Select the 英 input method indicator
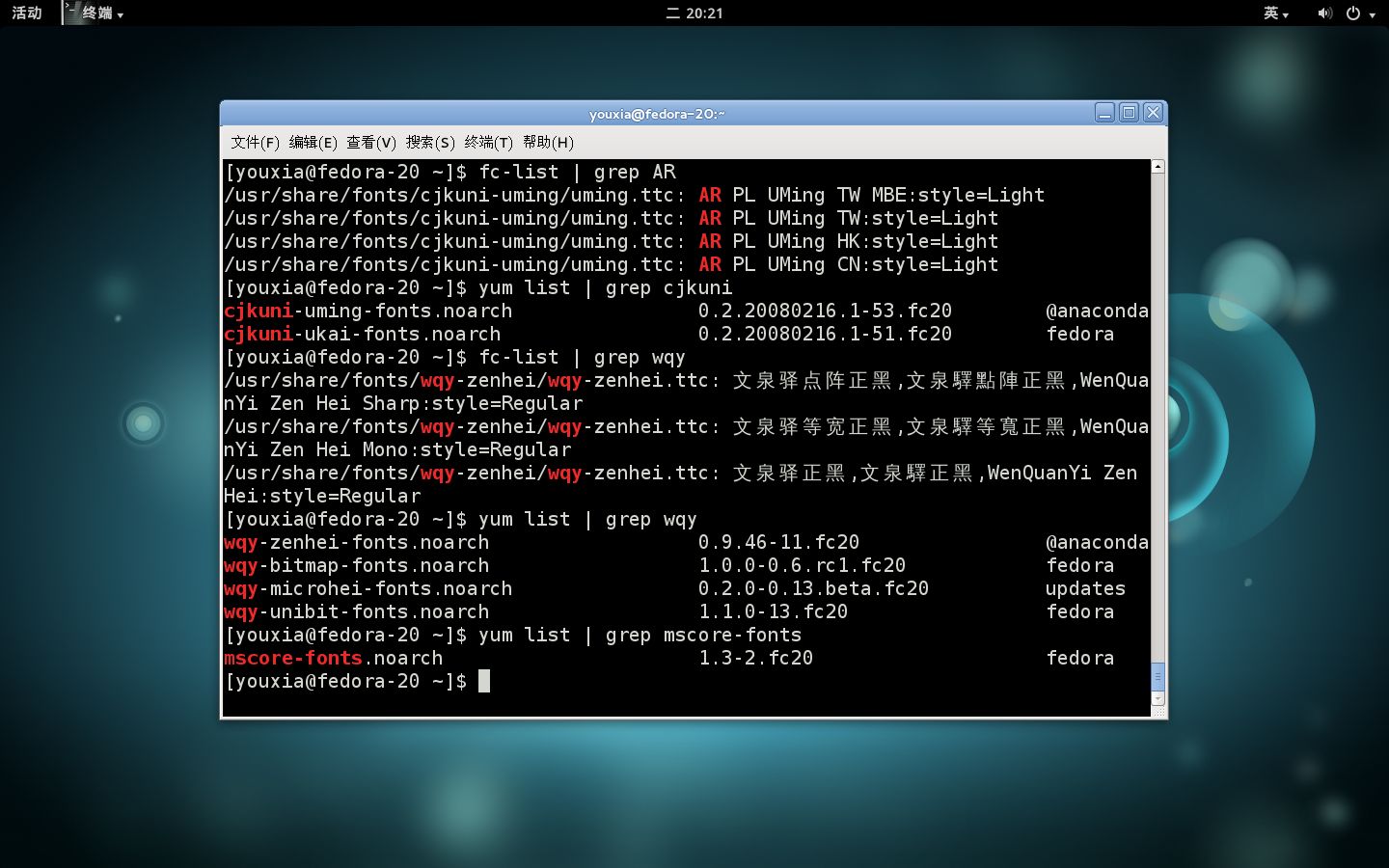This screenshot has height=868, width=1389. (1272, 14)
